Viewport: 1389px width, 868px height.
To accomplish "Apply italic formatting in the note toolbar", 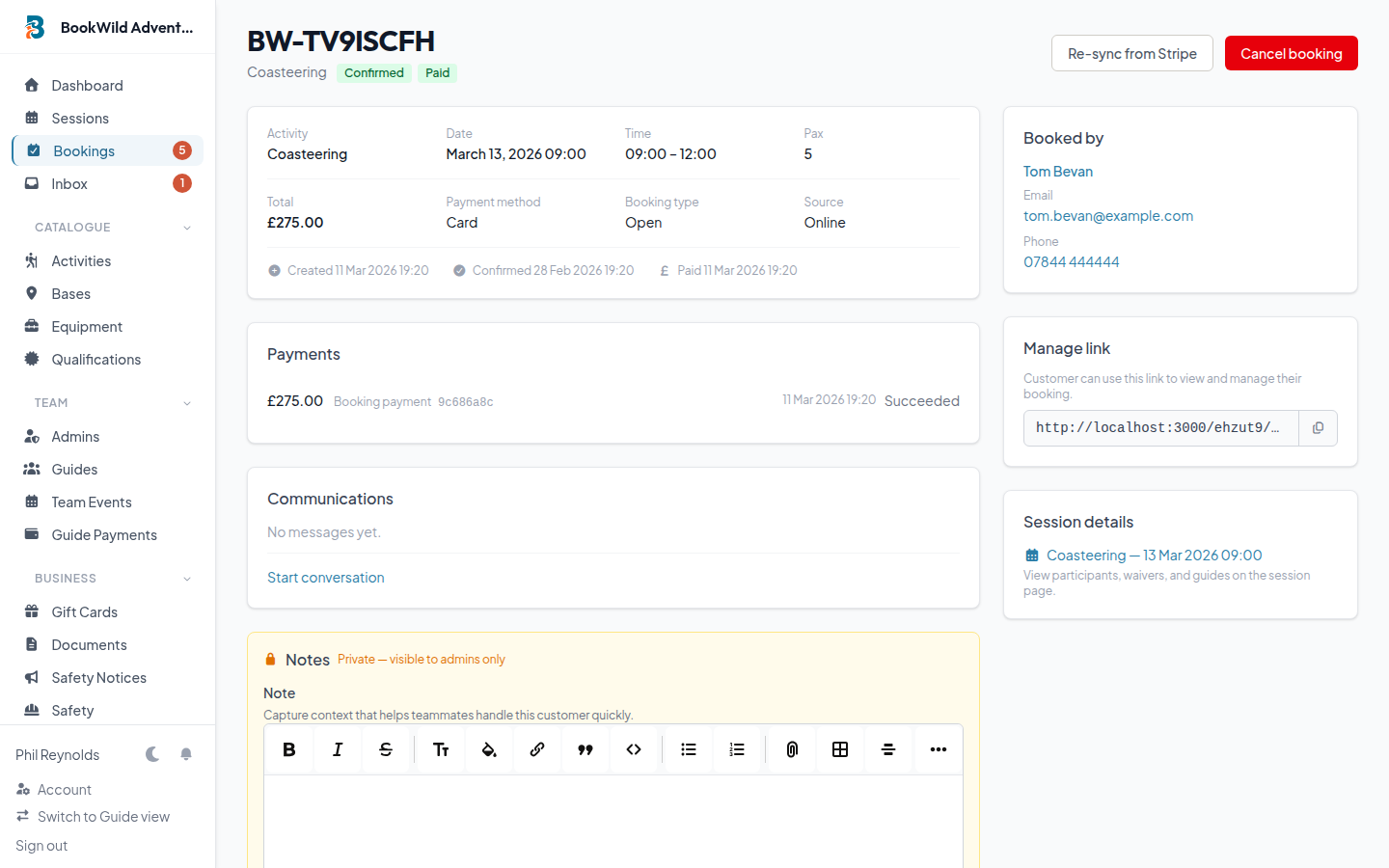I will click(x=338, y=749).
